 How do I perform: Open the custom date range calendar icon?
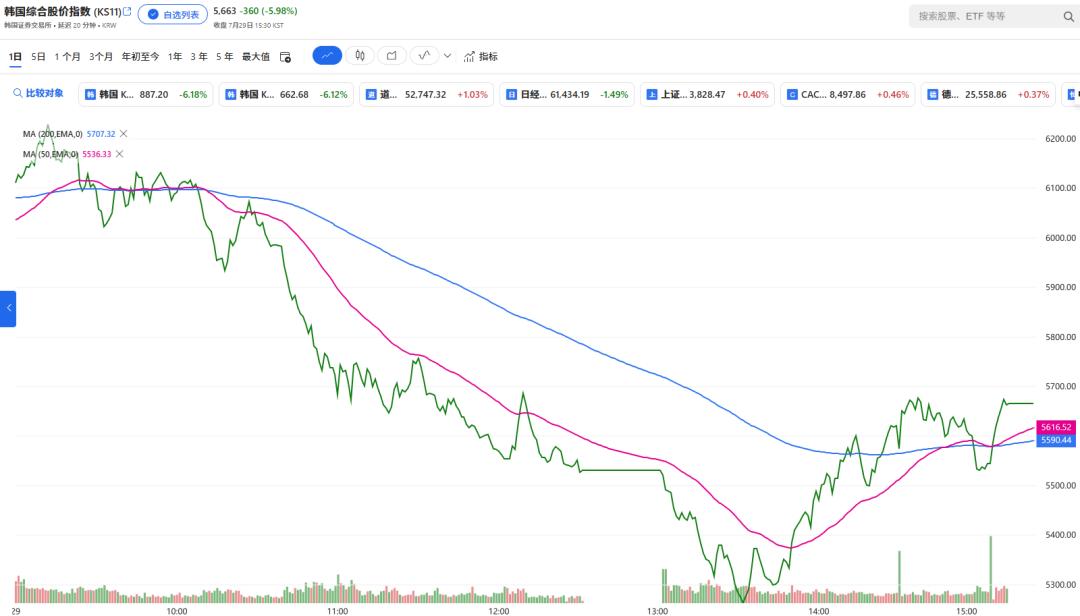pyautogui.click(x=285, y=57)
